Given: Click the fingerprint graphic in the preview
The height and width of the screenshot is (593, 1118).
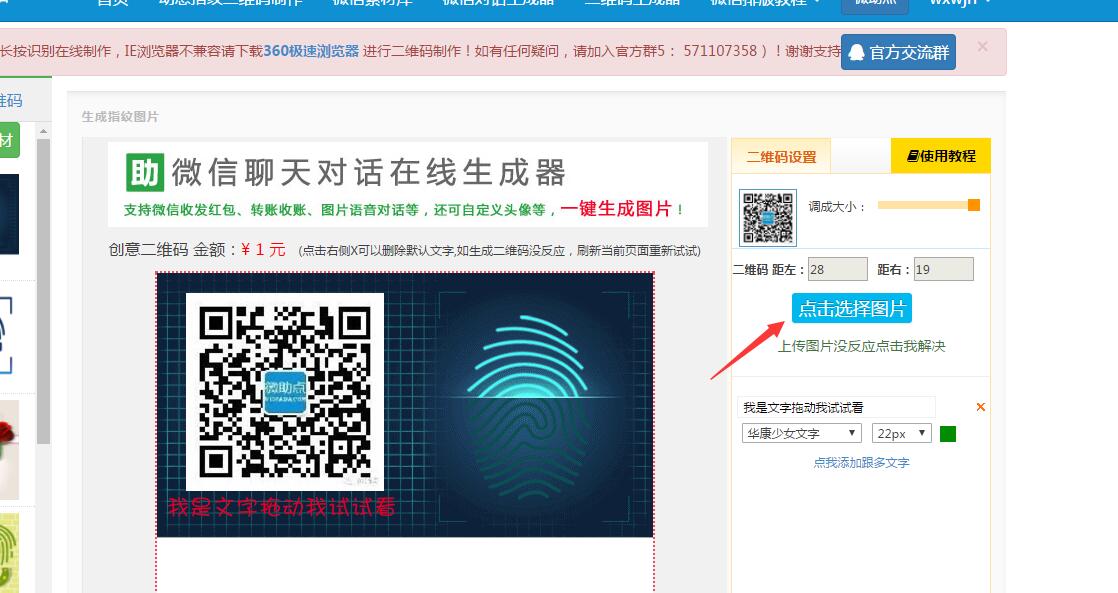Looking at the screenshot, I should click(x=528, y=406).
